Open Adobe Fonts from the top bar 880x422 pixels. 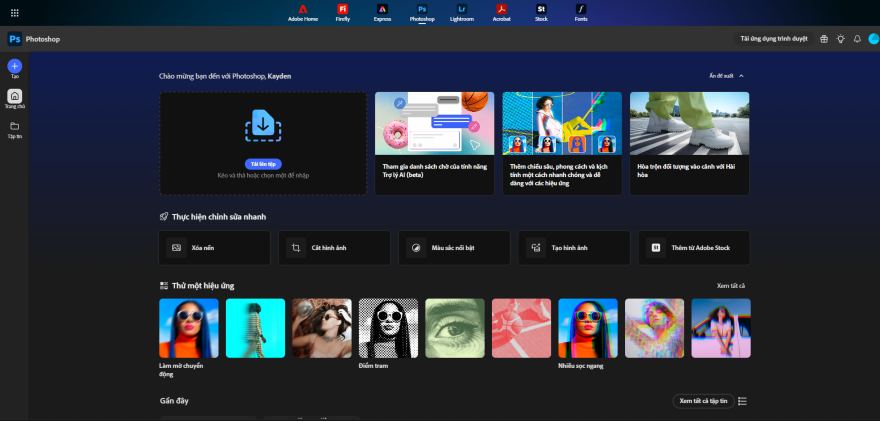pos(581,13)
